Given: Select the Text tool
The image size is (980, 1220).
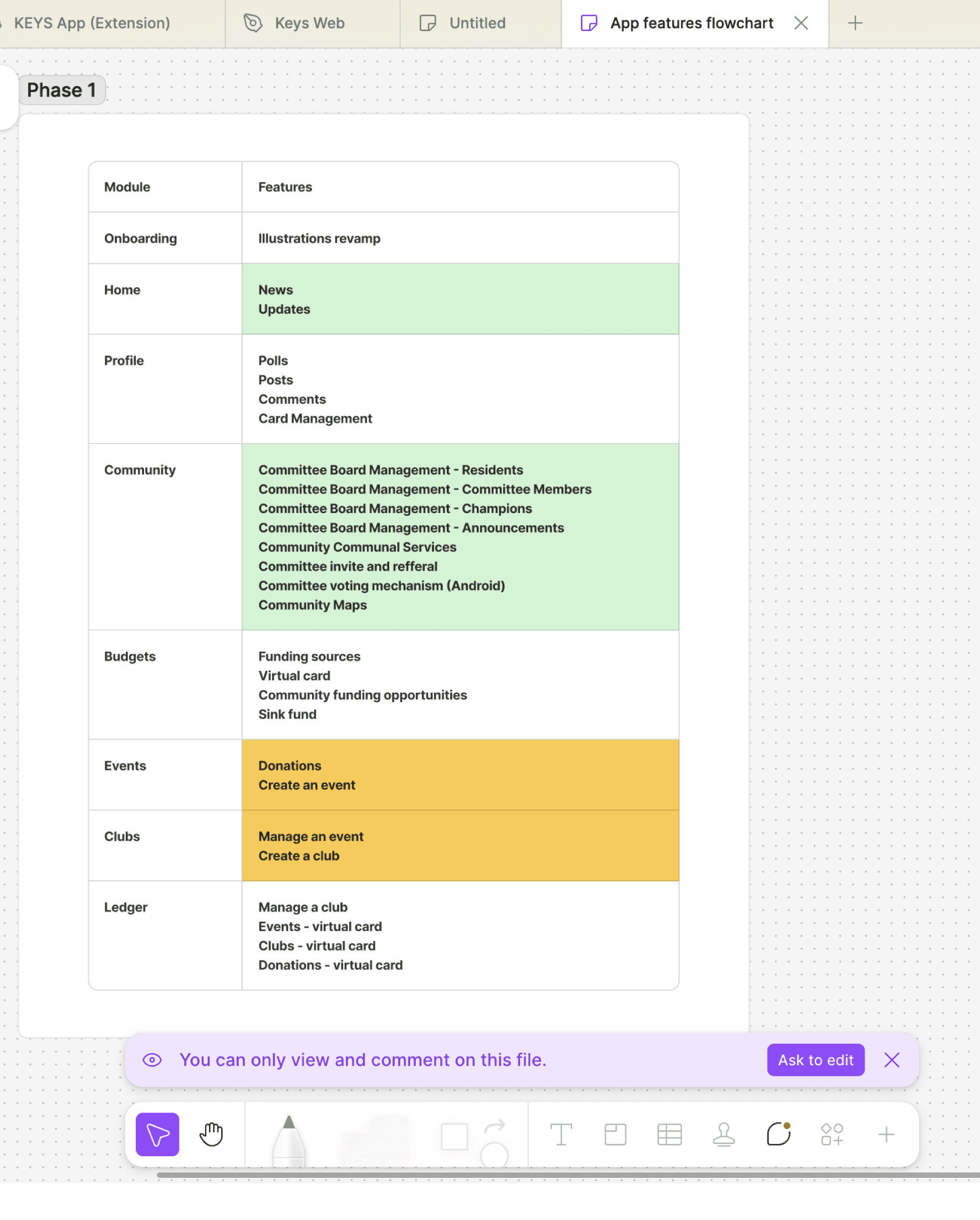Looking at the screenshot, I should coord(561,1135).
